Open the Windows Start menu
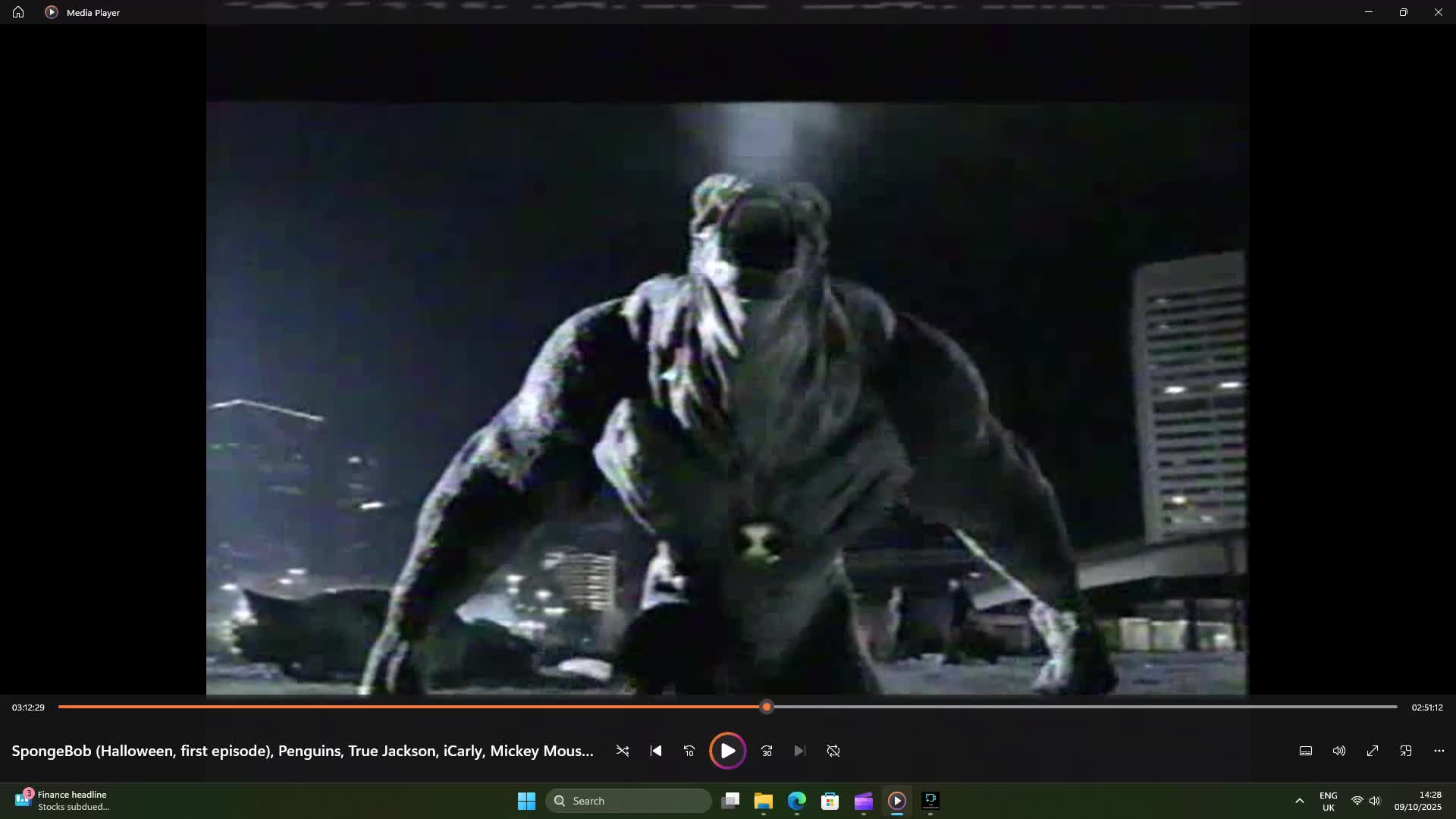1456x819 pixels. coord(526,801)
